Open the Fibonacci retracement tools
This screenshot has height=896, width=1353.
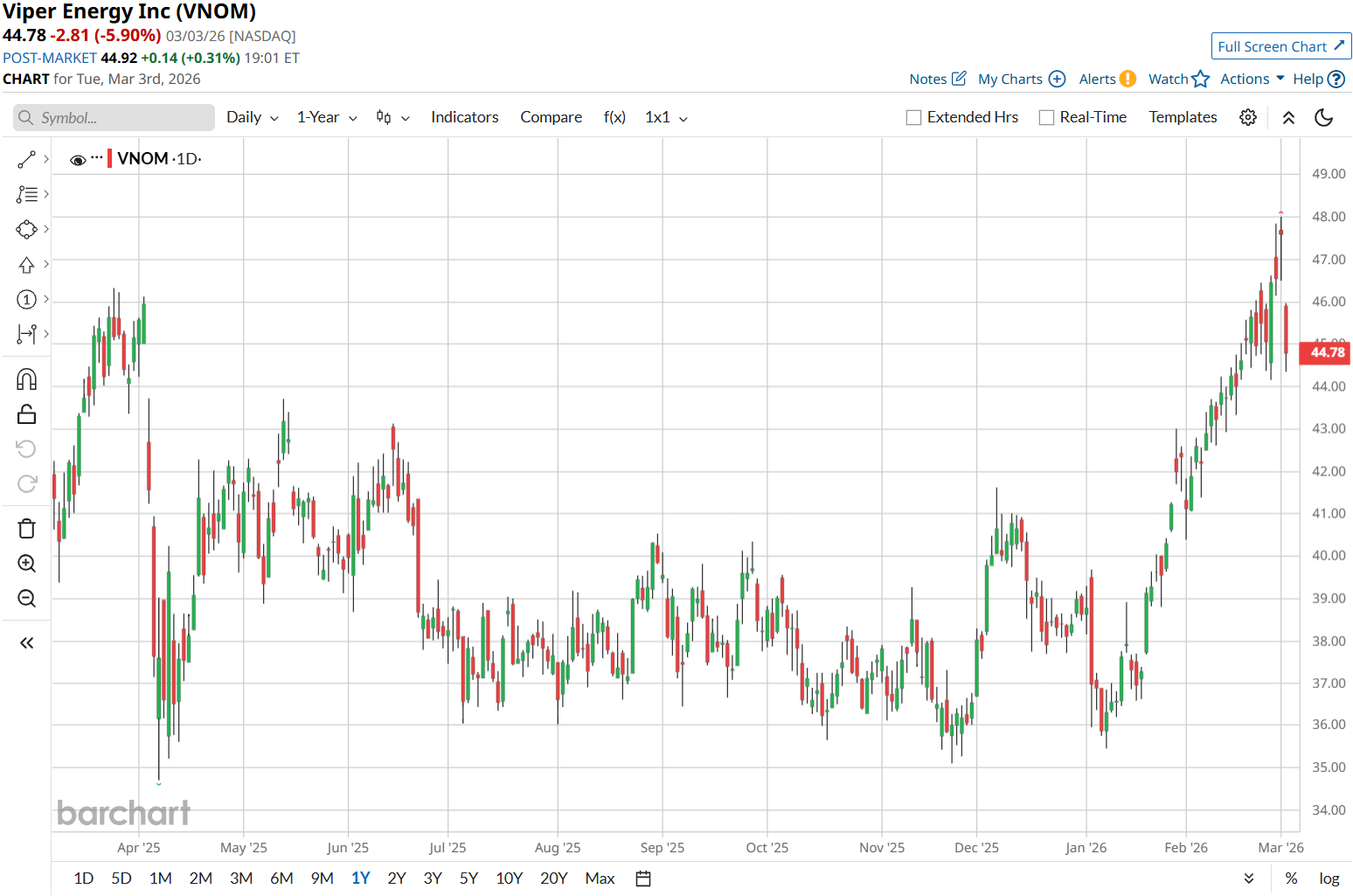(26, 195)
